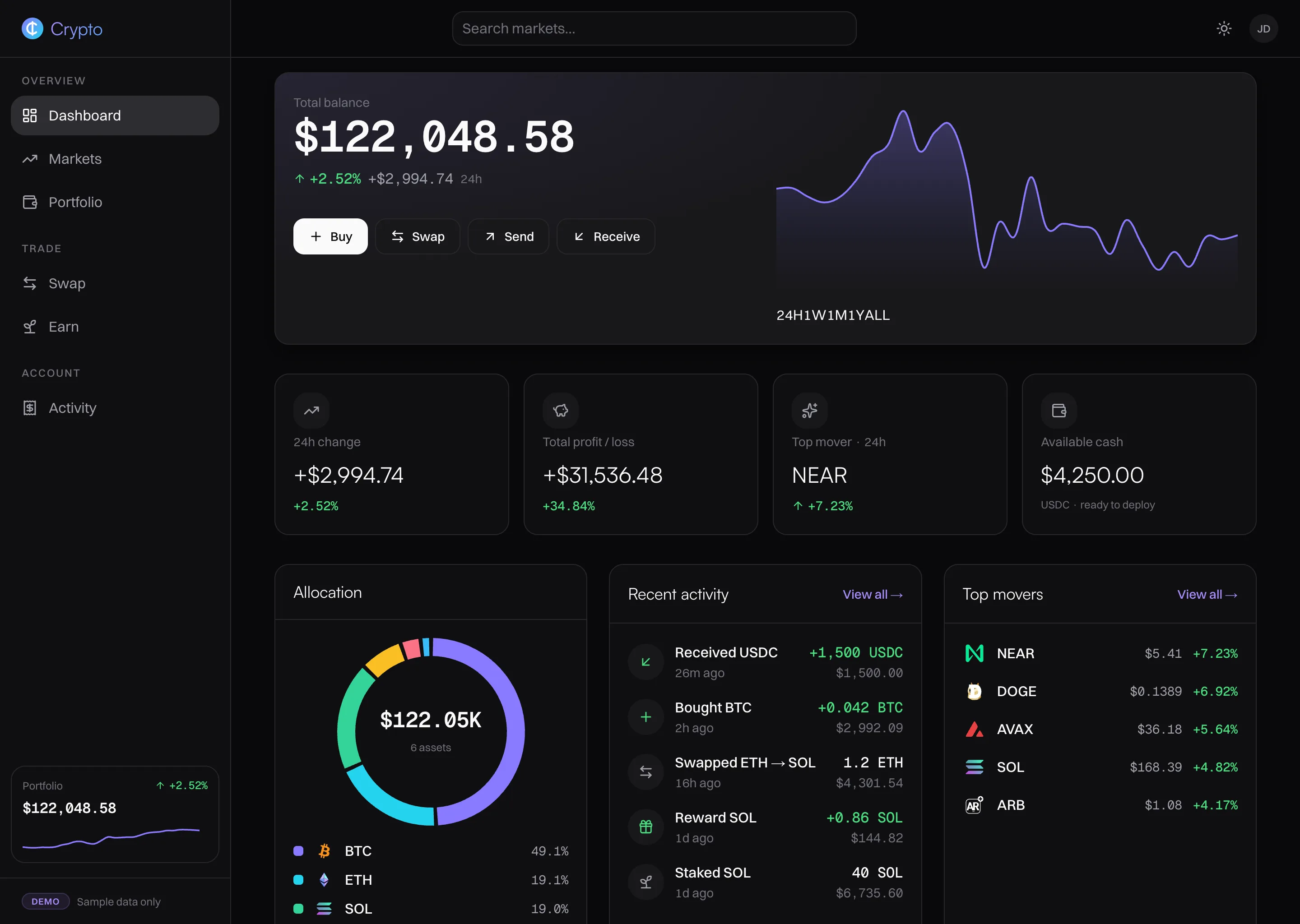This screenshot has height=924, width=1300.
Task: Click the Bitcoin logo in the Allocation legend
Action: (x=324, y=850)
